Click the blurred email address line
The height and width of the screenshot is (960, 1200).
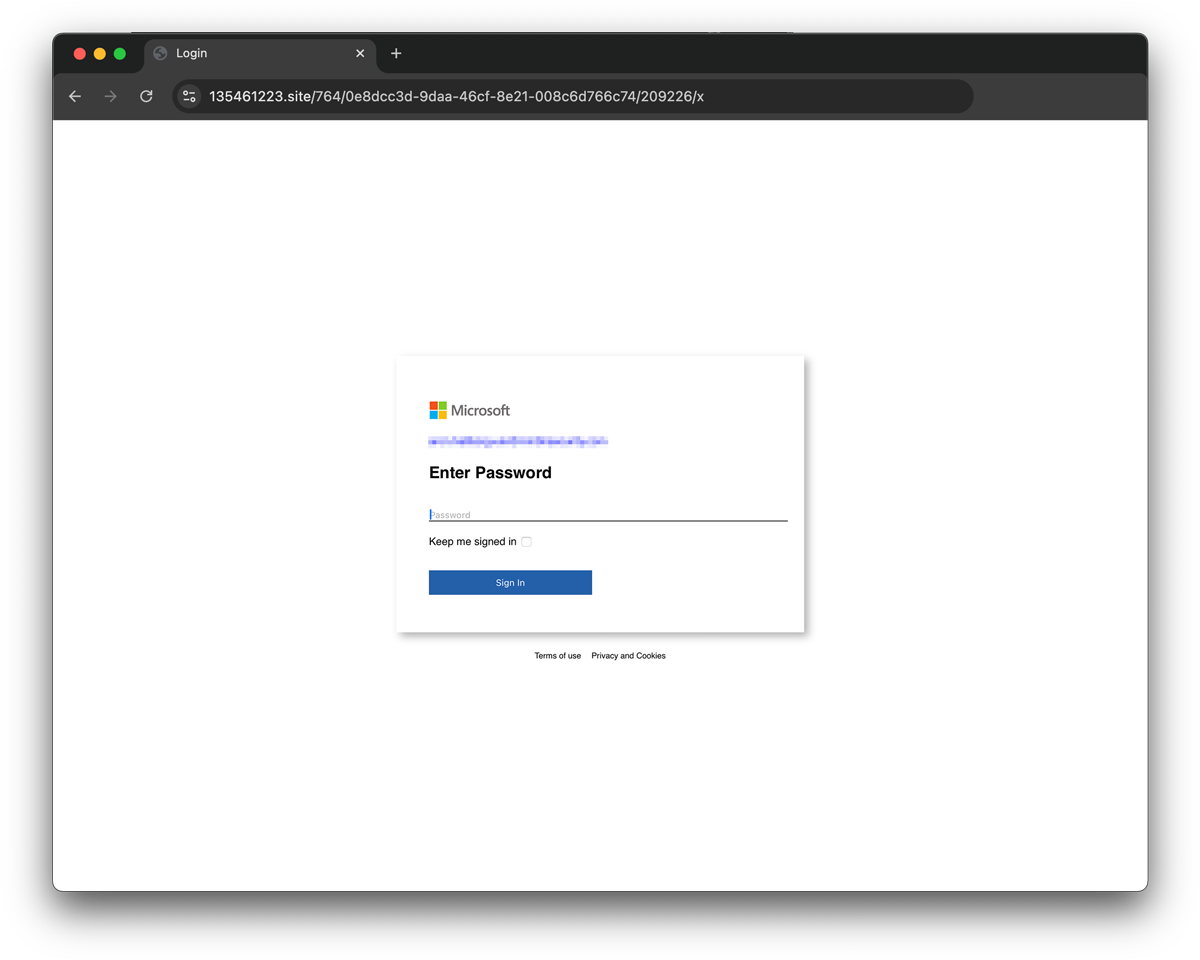(518, 441)
